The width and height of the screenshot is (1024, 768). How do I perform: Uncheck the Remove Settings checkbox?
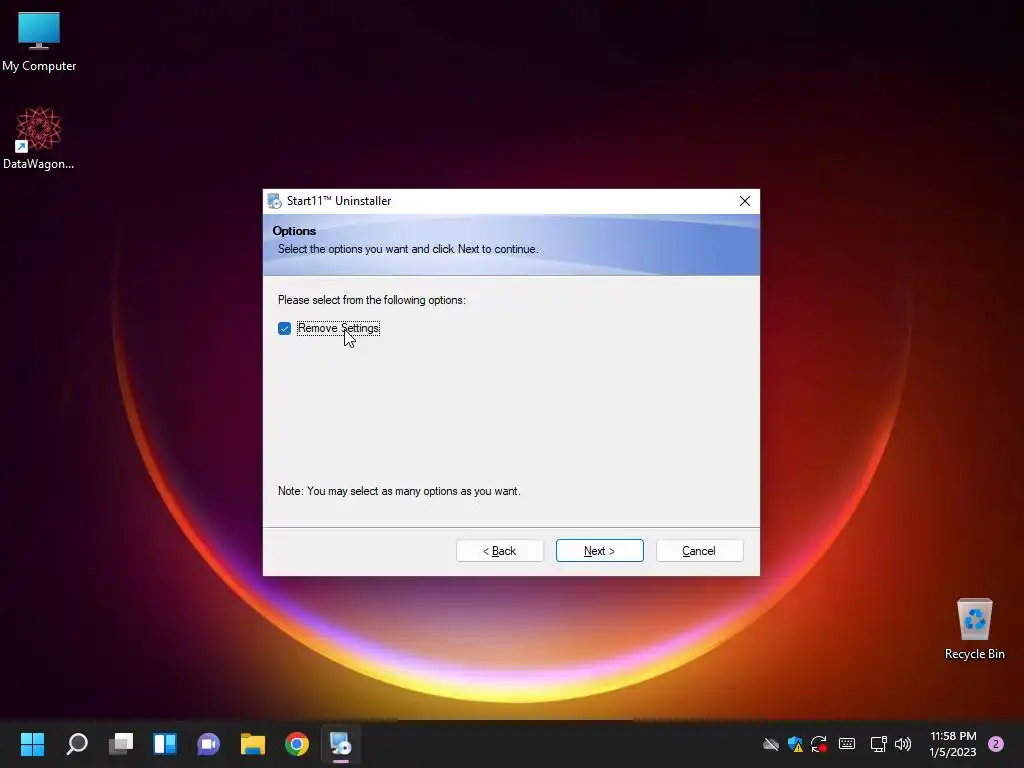[x=284, y=328]
